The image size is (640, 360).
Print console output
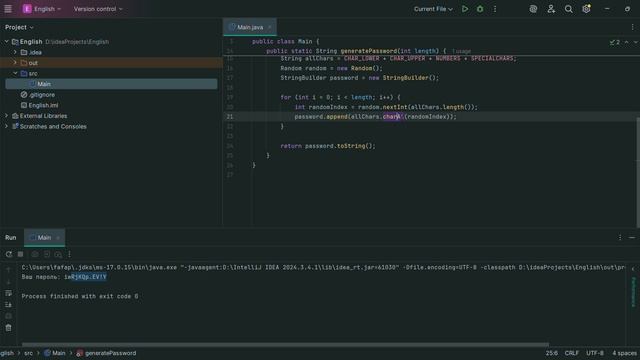[8, 316]
